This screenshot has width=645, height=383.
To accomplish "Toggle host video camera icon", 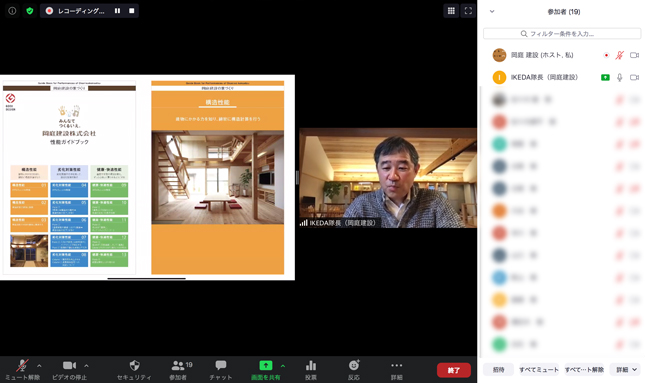I will [x=634, y=55].
